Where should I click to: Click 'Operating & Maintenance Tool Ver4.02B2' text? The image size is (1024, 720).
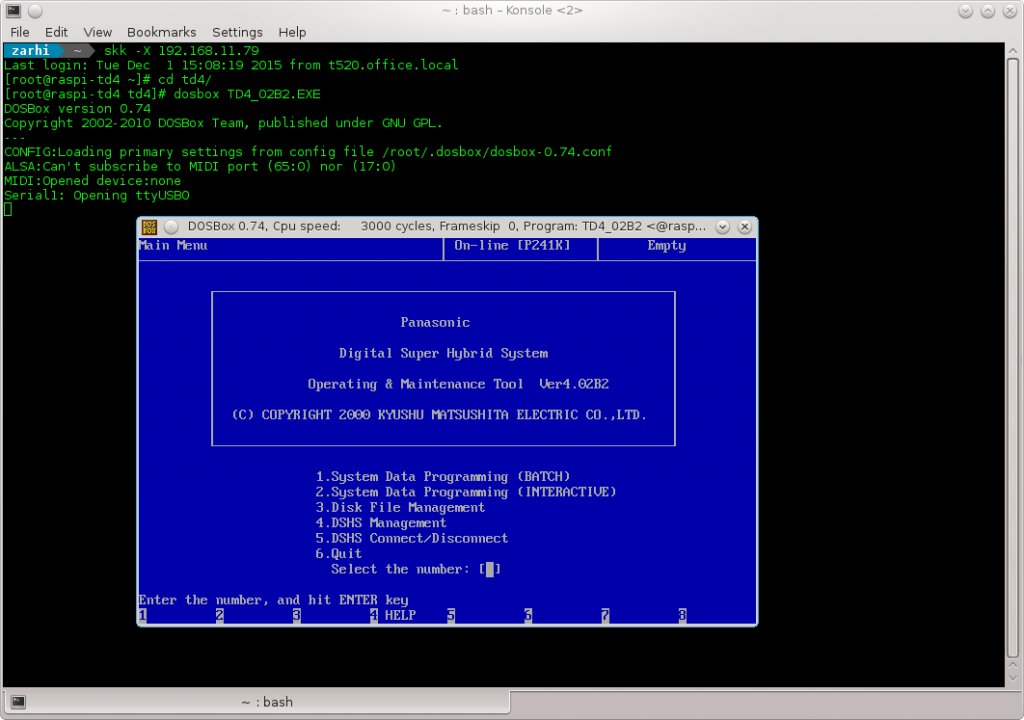(458, 384)
